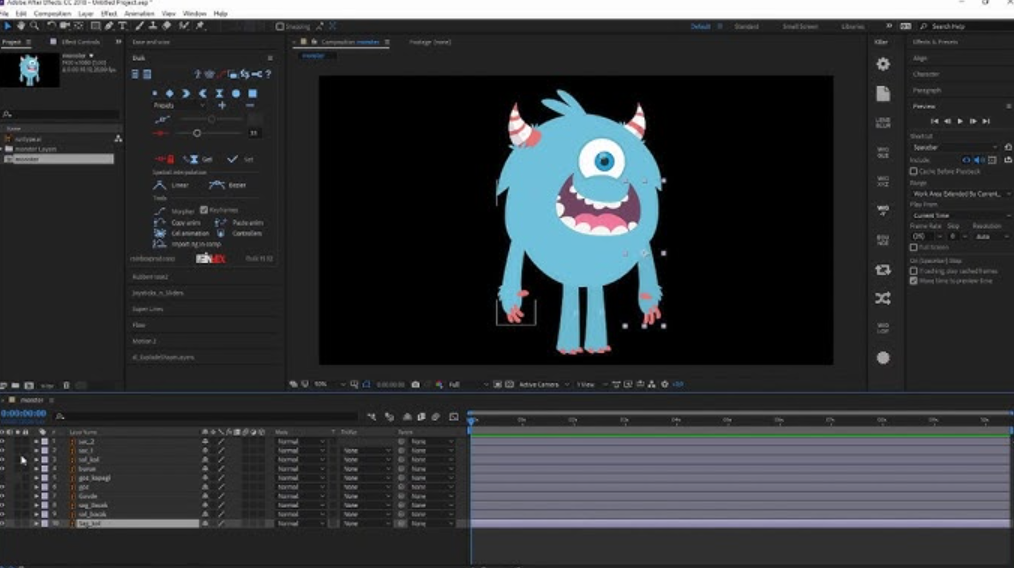Select the Clone Stamp tool

point(153,26)
